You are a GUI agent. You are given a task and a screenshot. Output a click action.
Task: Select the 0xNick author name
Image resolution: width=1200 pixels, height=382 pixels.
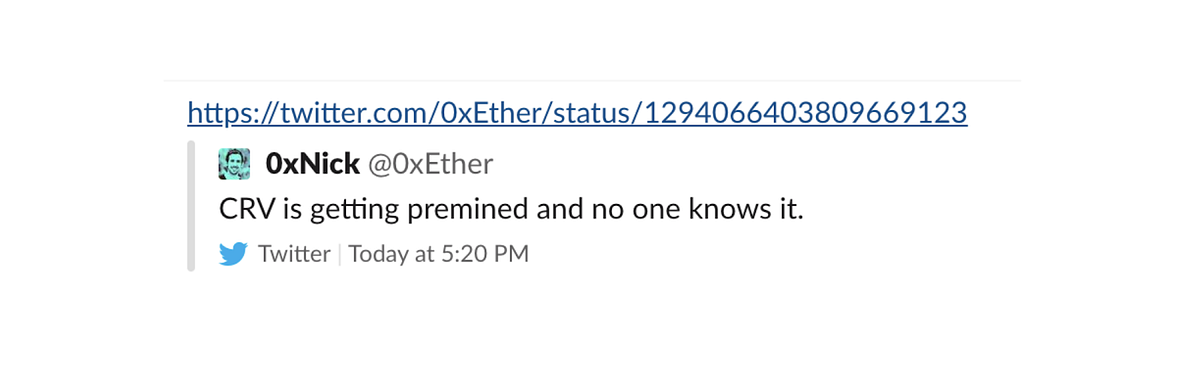[312, 163]
